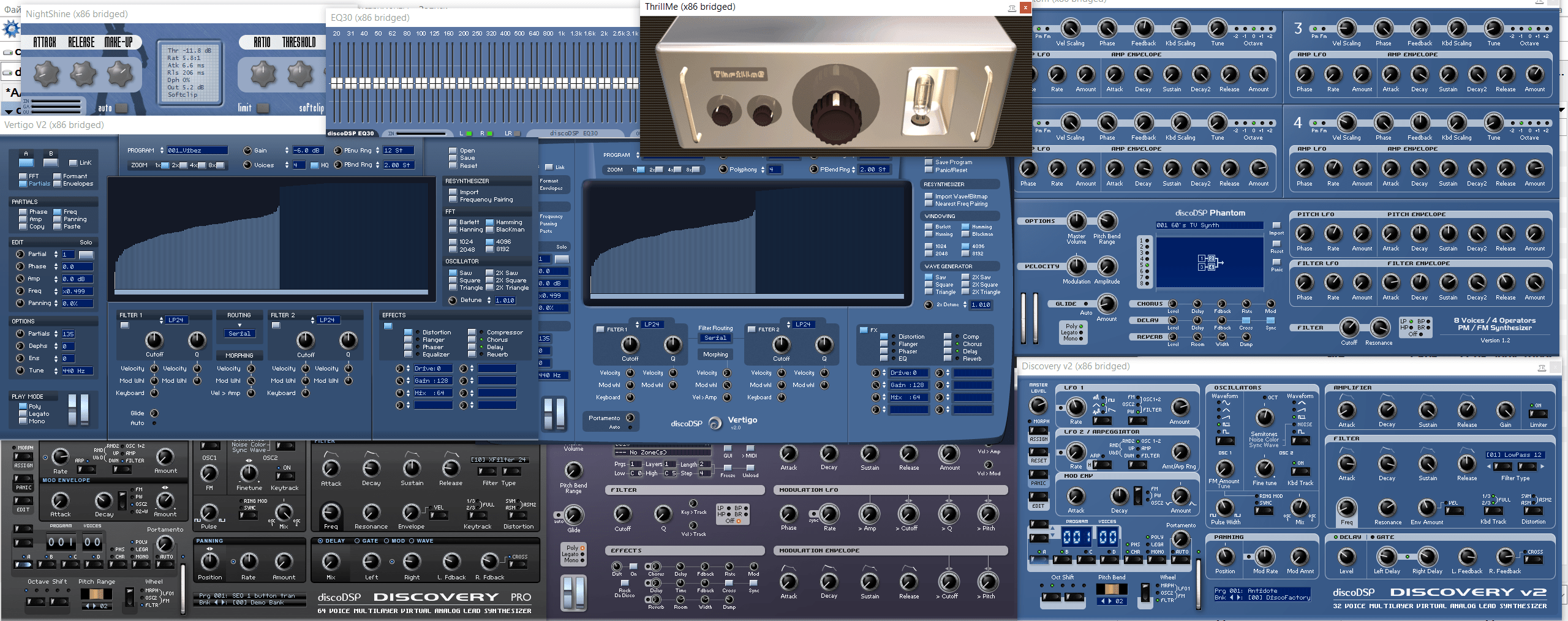The image size is (1568, 621).
Task: Select layer B button in Discovery v2
Action: point(1062,559)
